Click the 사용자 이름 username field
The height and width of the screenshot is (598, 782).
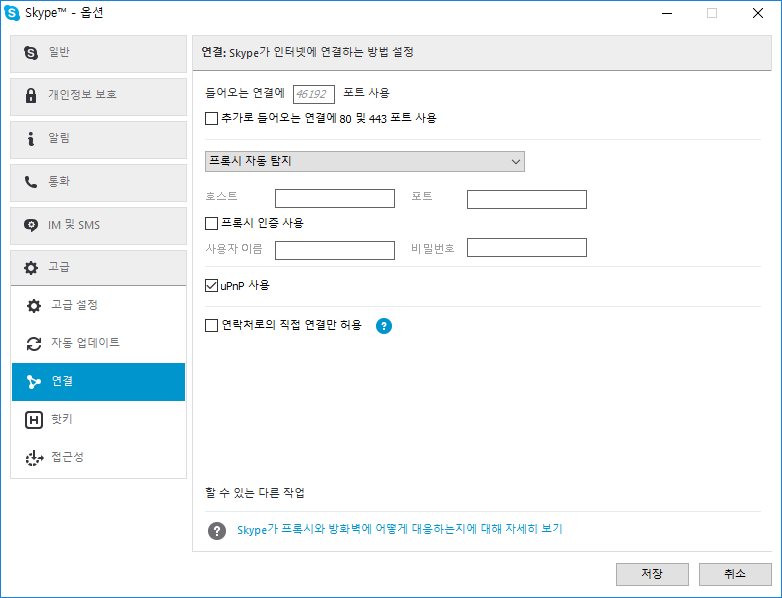(335, 250)
